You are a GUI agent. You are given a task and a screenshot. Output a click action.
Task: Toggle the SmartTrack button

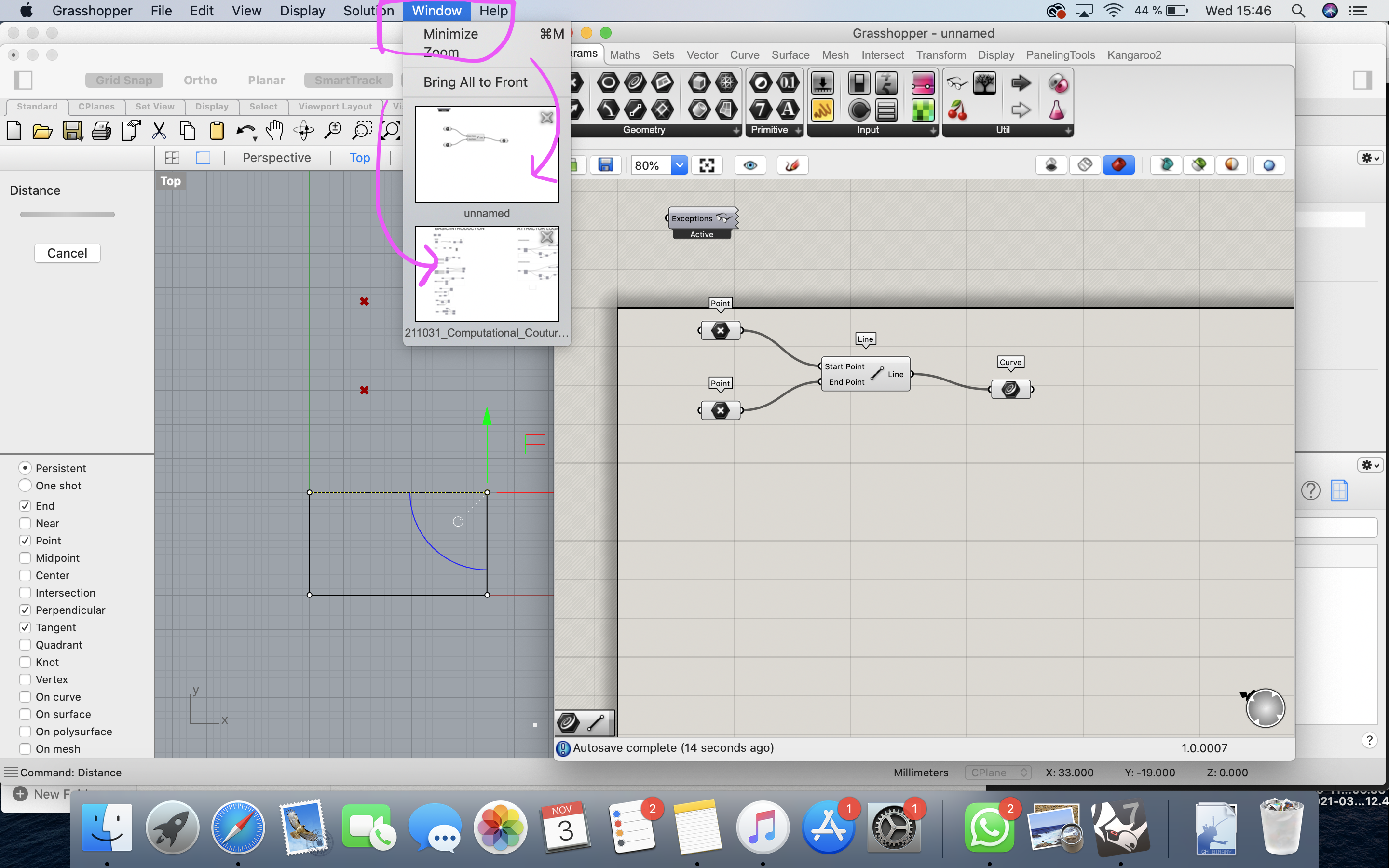348,80
